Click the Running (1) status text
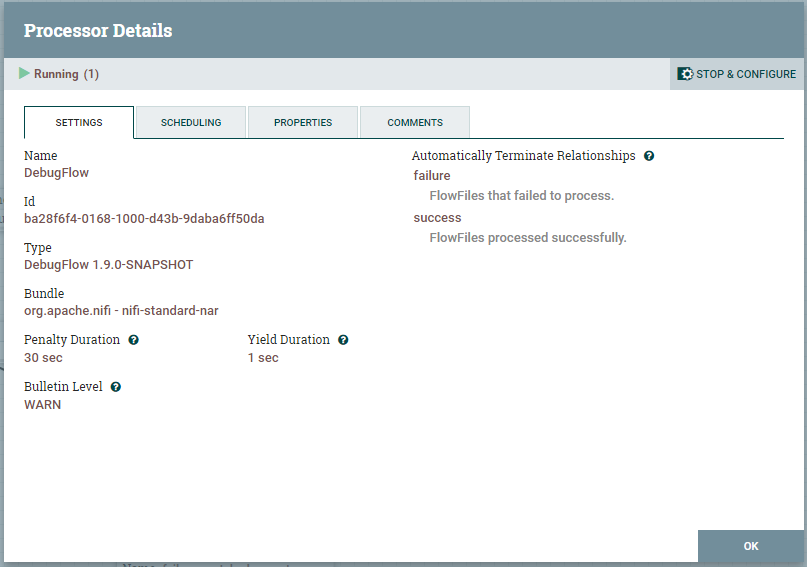 66,74
